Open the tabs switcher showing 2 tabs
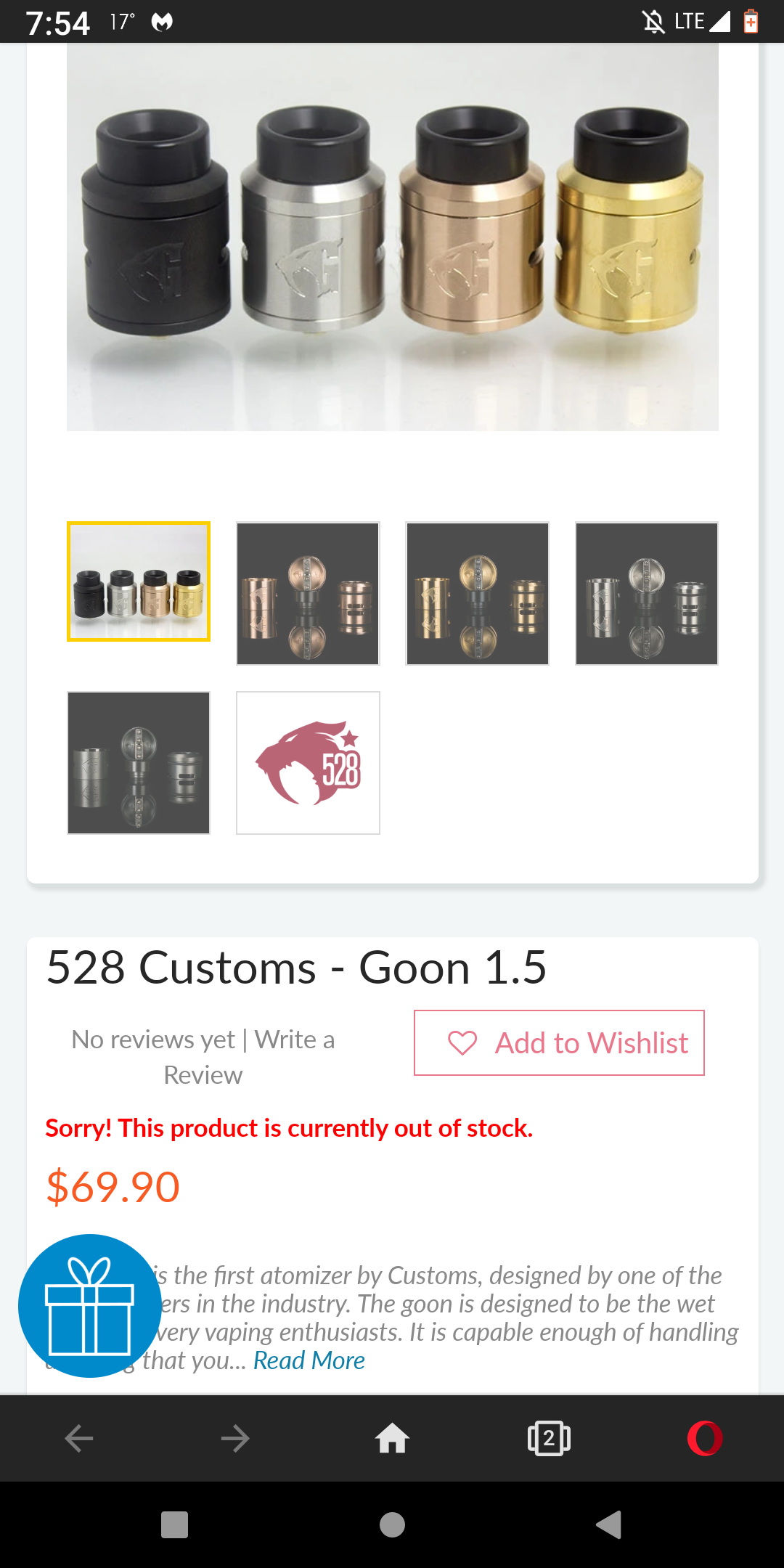Image resolution: width=784 pixels, height=1568 pixels. [x=549, y=1438]
